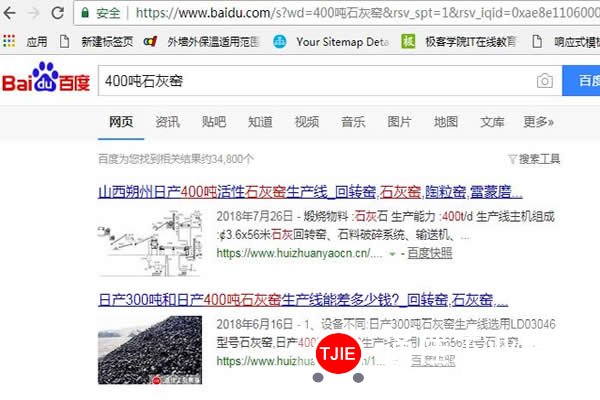Image resolution: width=600 pixels, height=400 pixels.
Task: Click the kiln diagram thumbnail
Action: [x=150, y=243]
